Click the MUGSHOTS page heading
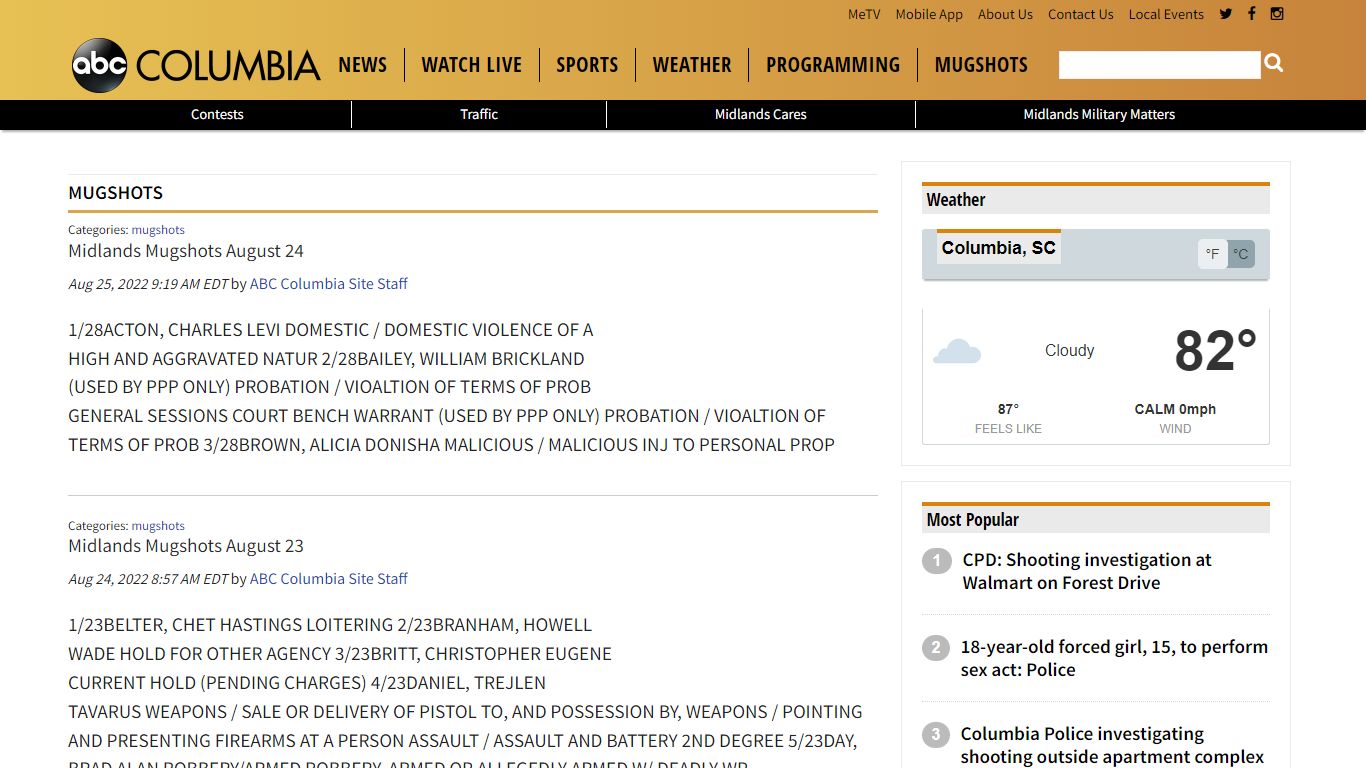1366x768 pixels. [x=115, y=192]
